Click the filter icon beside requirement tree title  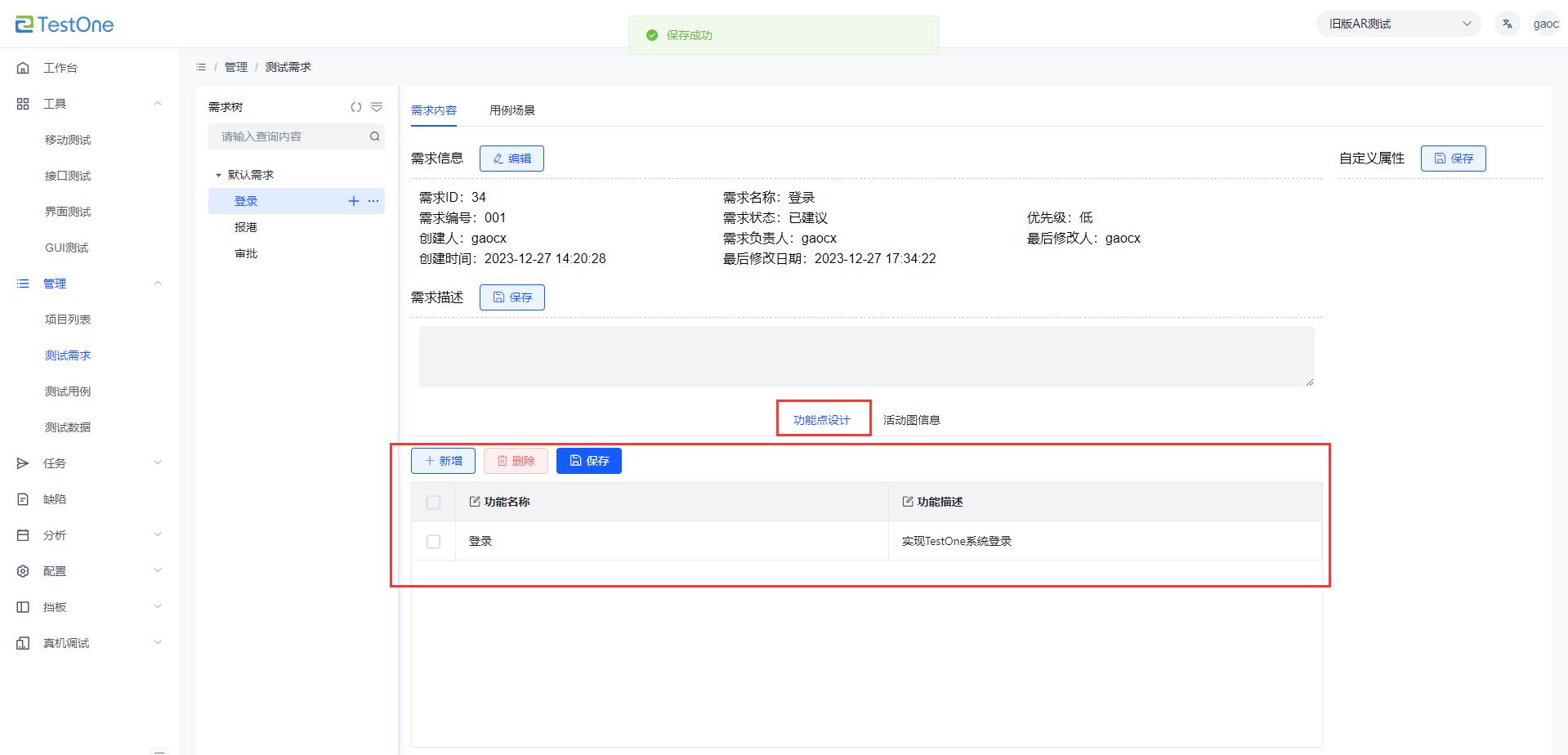click(377, 107)
